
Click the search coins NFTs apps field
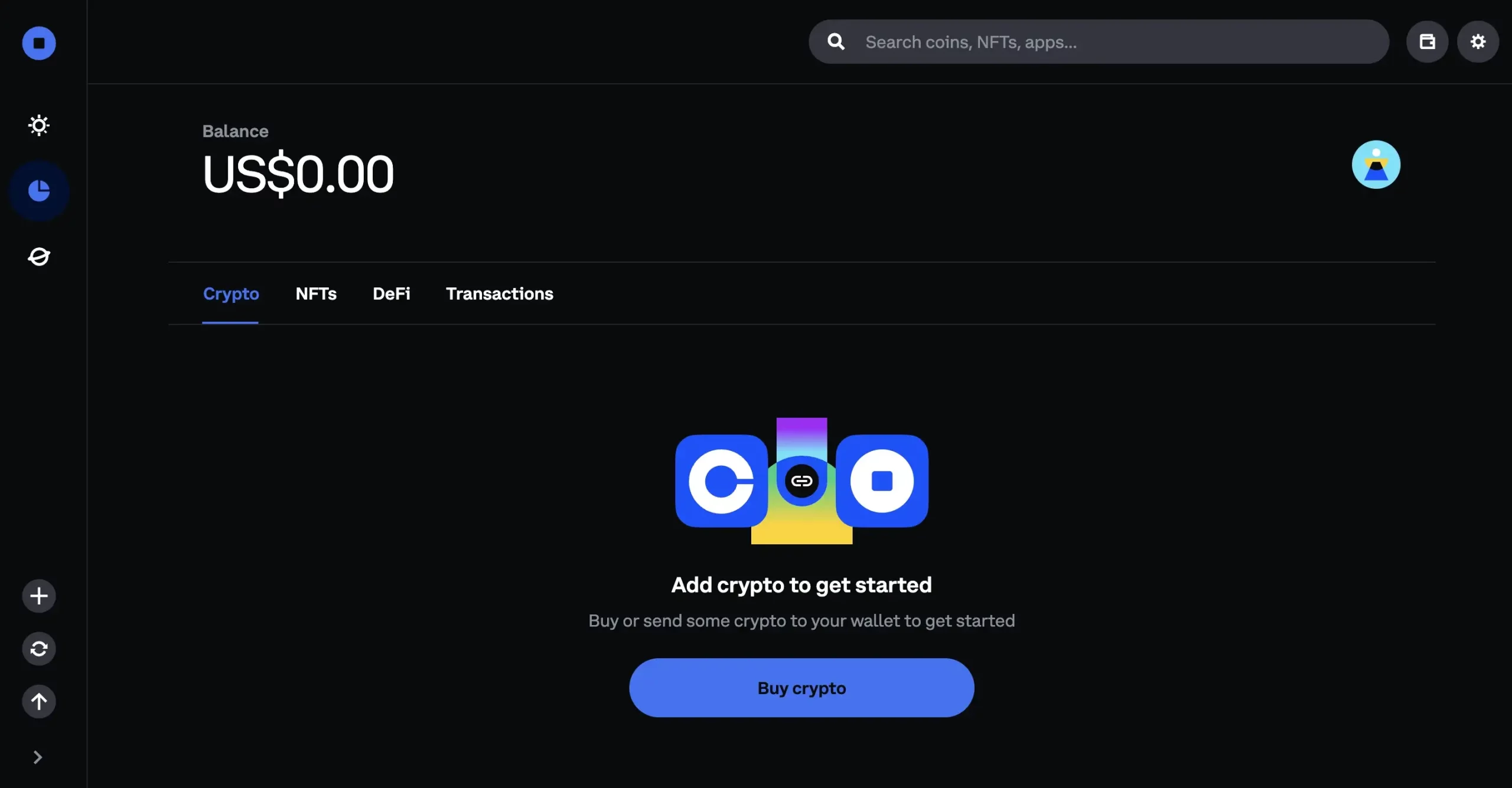click(1099, 41)
